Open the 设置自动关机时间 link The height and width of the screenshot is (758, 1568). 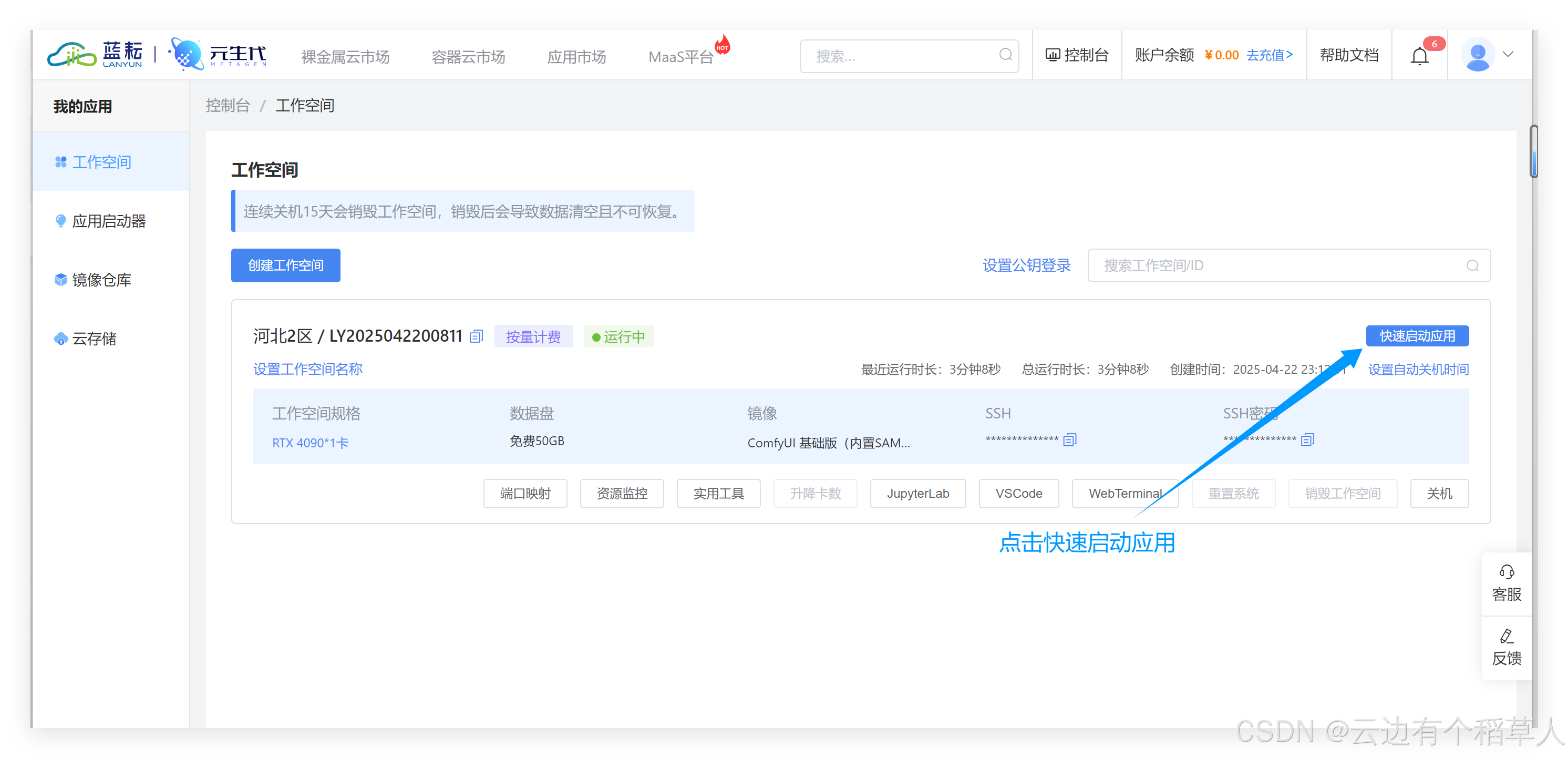1418,370
